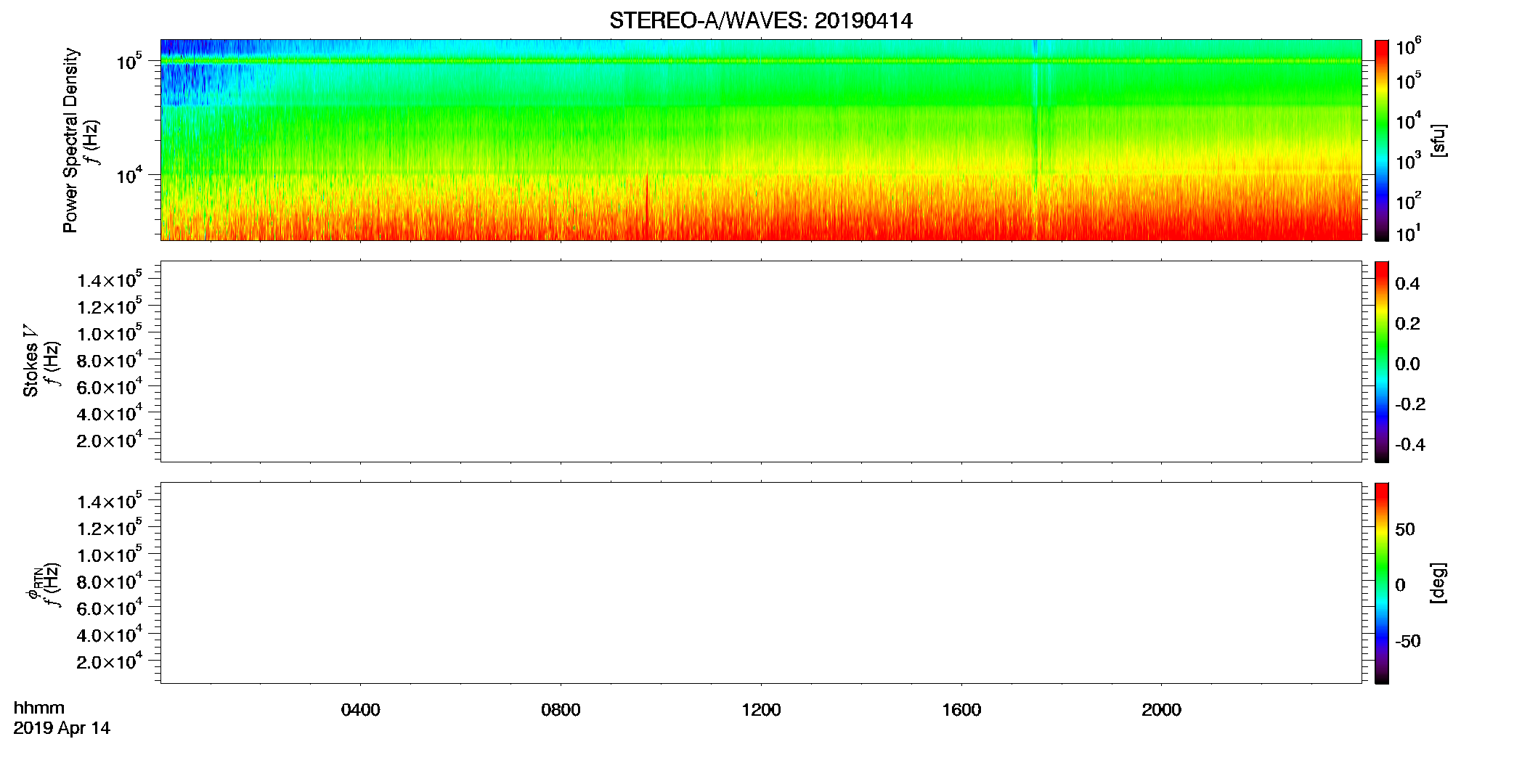Click the 2000 time axis label

(x=1161, y=710)
